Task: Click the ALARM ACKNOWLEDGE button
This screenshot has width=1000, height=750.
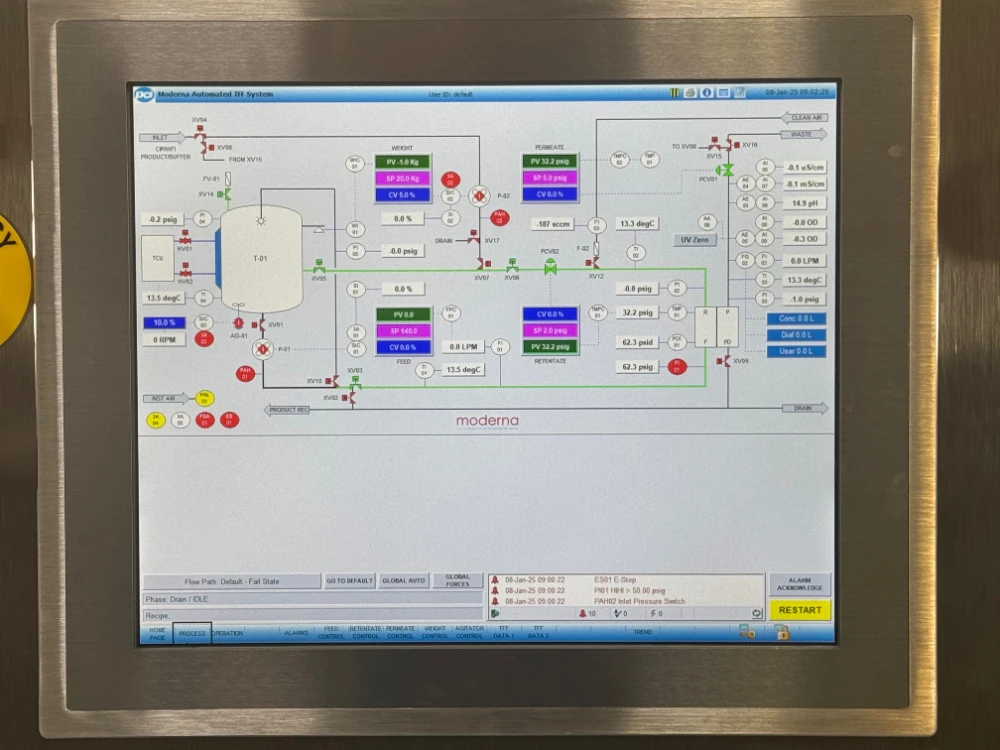Action: tap(799, 584)
